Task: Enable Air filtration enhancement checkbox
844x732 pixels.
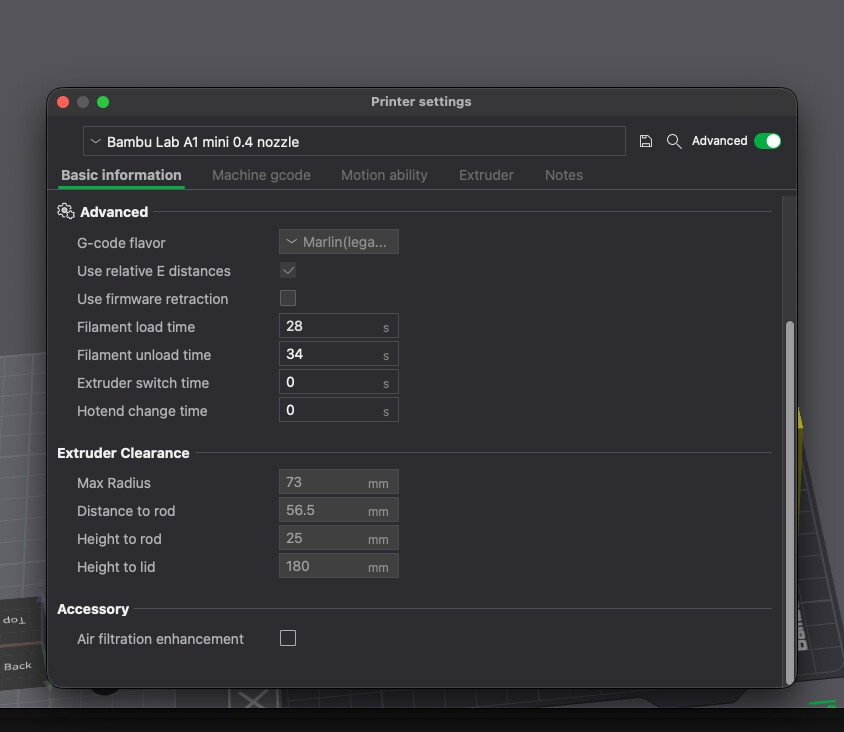Action: (288, 638)
